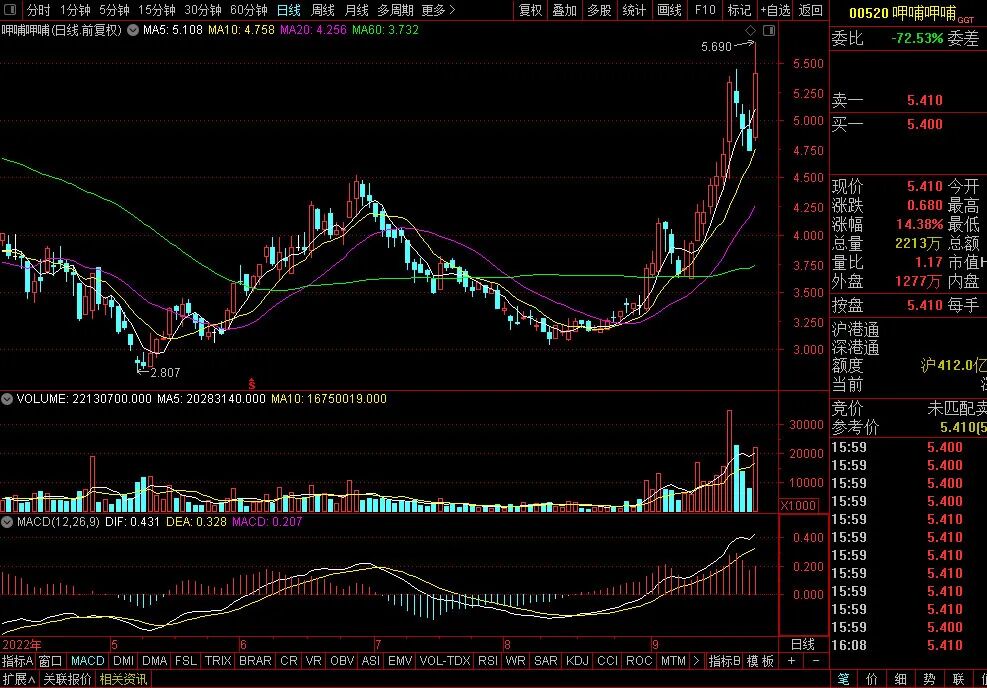
Task: Open the VOLUME indicator dropdown arrow
Action: coord(7,399)
